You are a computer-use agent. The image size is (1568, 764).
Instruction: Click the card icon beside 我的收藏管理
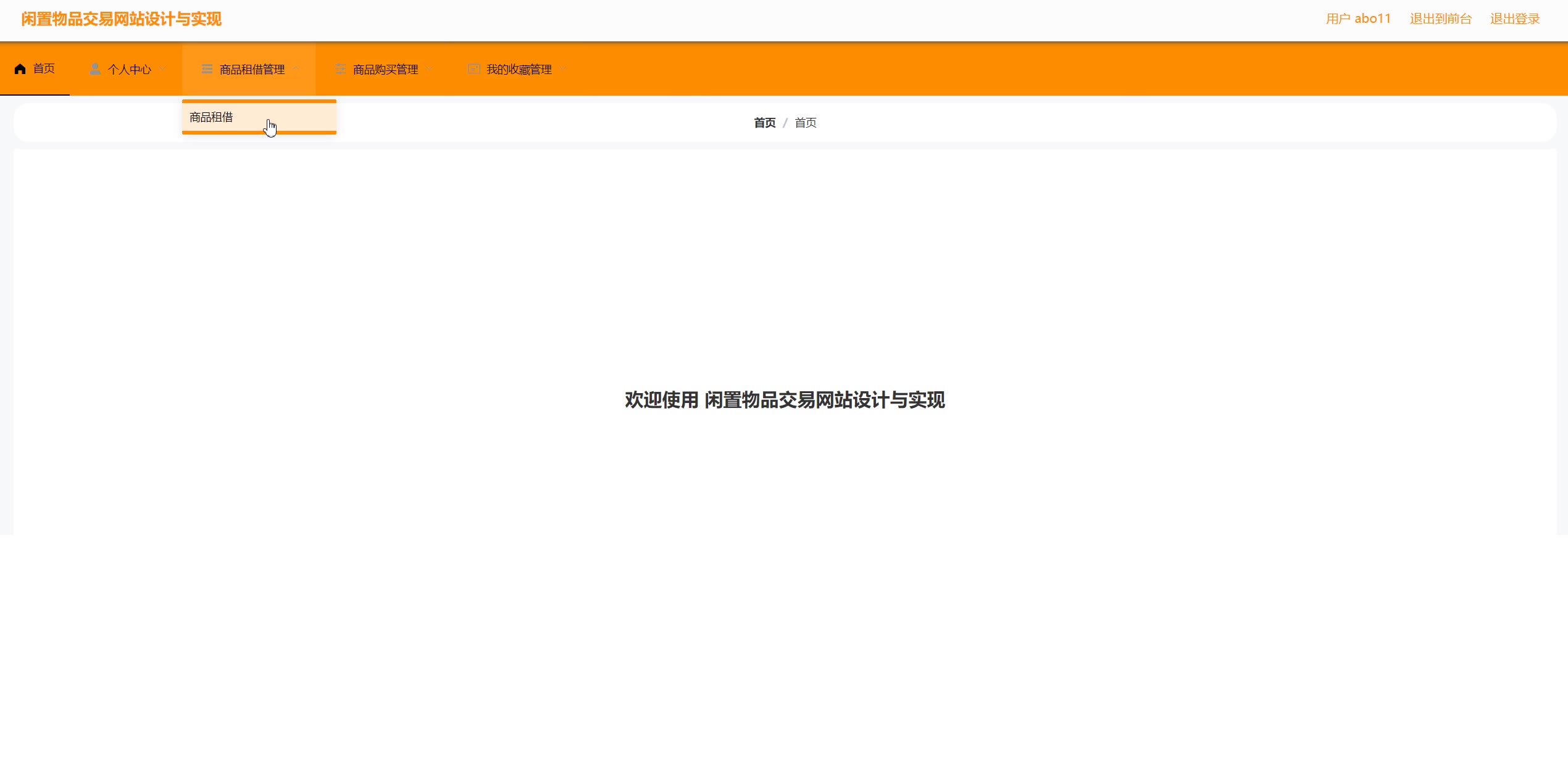click(x=473, y=69)
